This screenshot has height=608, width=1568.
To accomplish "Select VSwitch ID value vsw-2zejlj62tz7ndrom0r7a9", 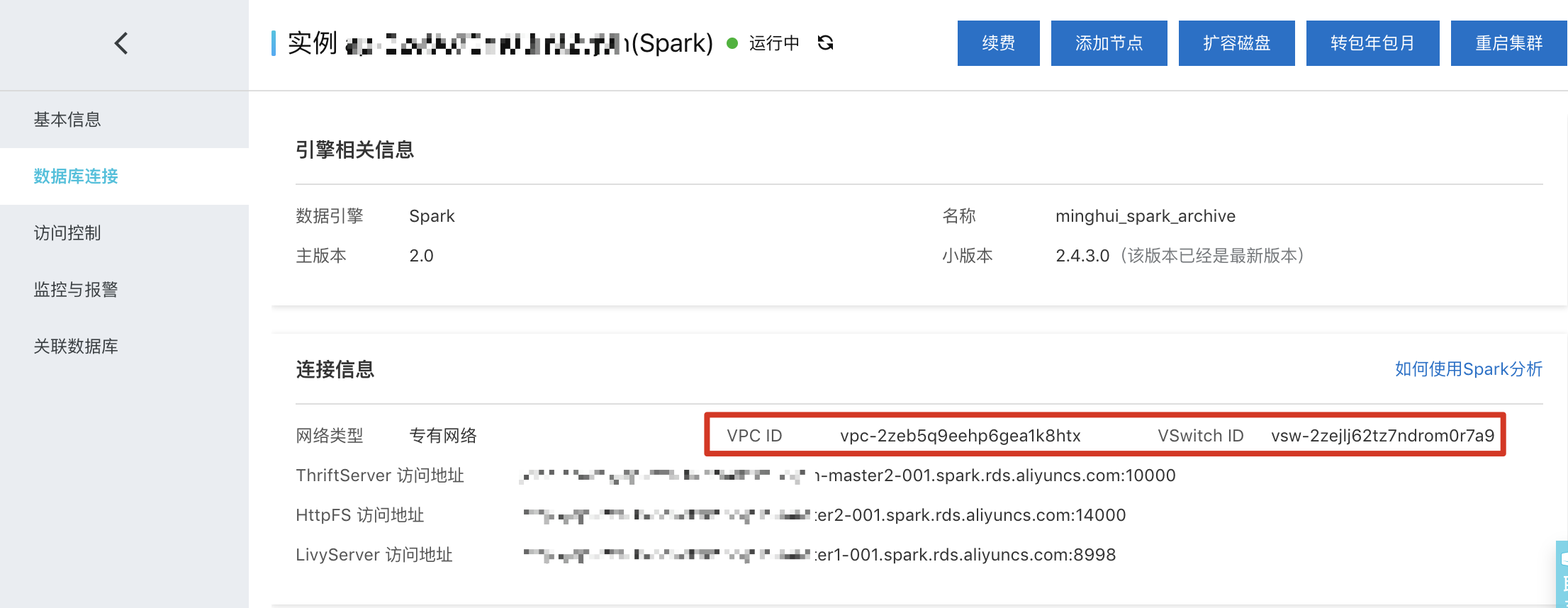I will point(1382,435).
